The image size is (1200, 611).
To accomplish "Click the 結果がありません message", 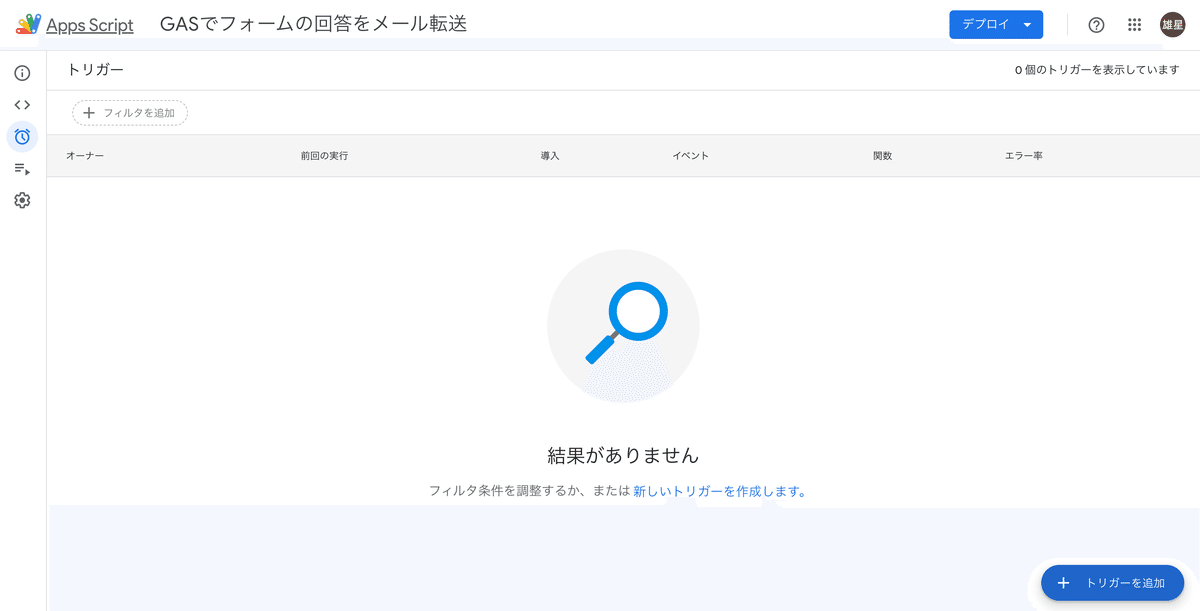I will pos(623,455).
